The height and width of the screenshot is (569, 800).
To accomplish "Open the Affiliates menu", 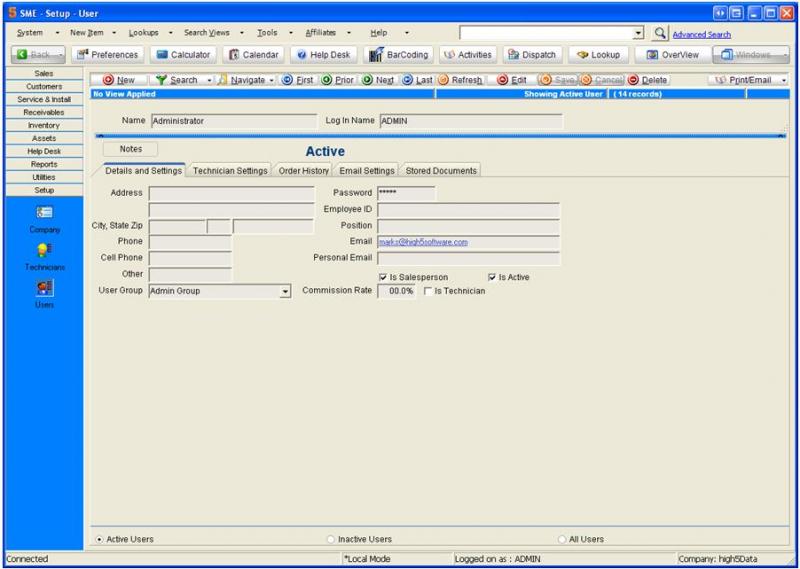I will coord(321,33).
